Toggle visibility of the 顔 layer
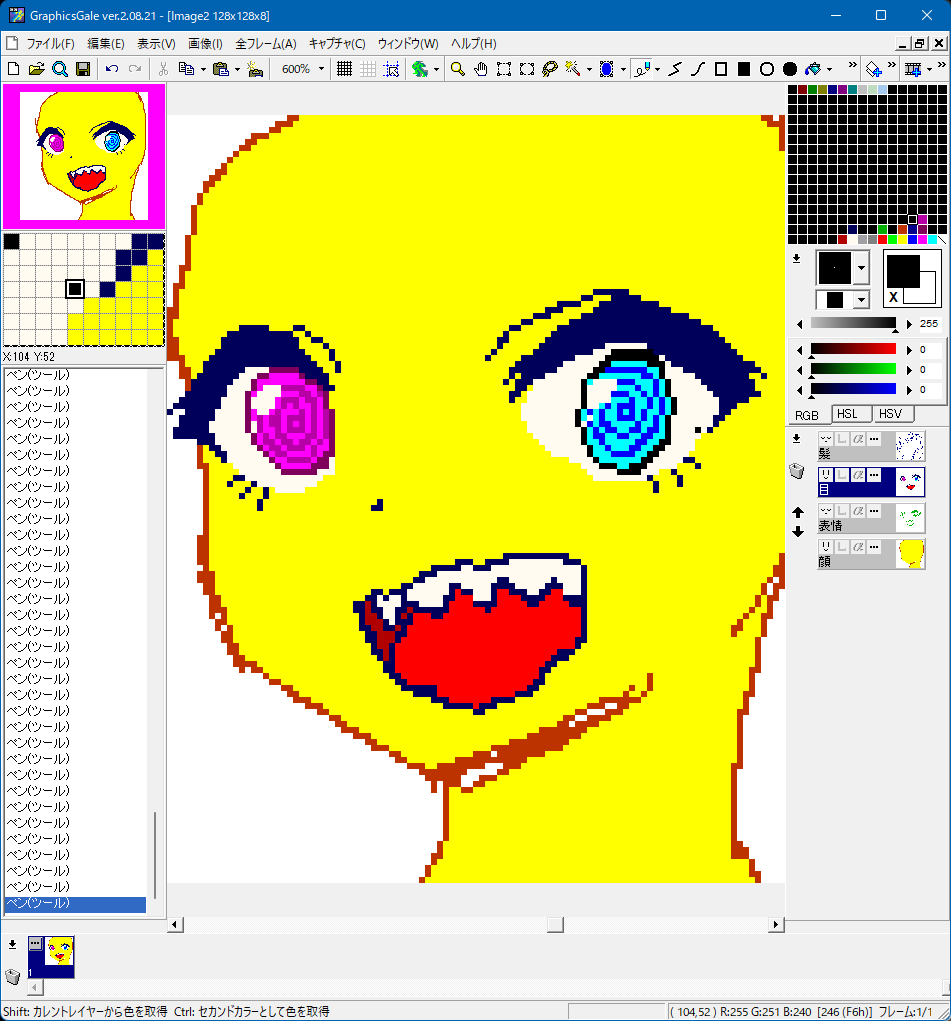This screenshot has width=951, height=1021. point(825,546)
